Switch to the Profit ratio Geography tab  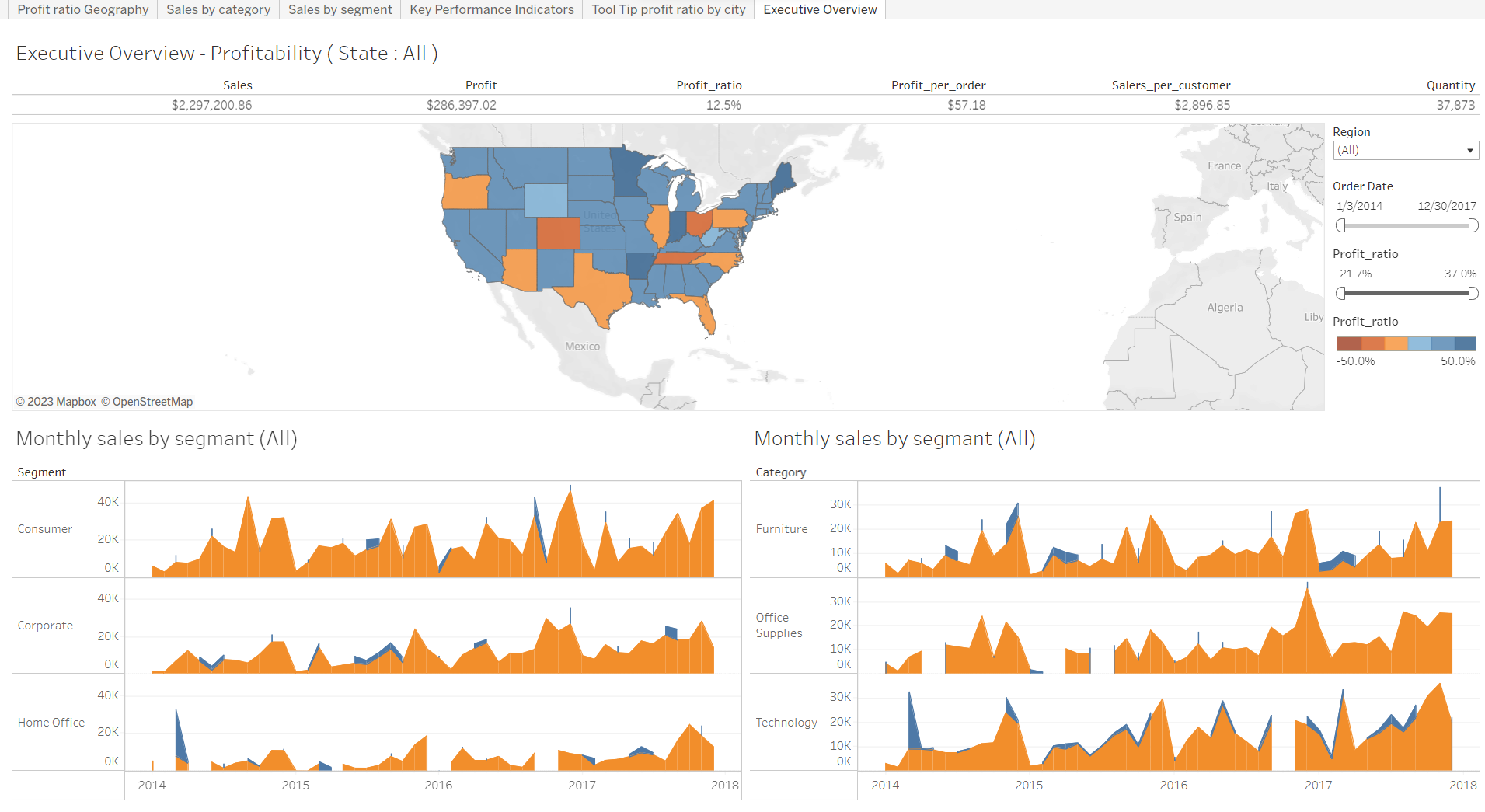tap(82, 9)
